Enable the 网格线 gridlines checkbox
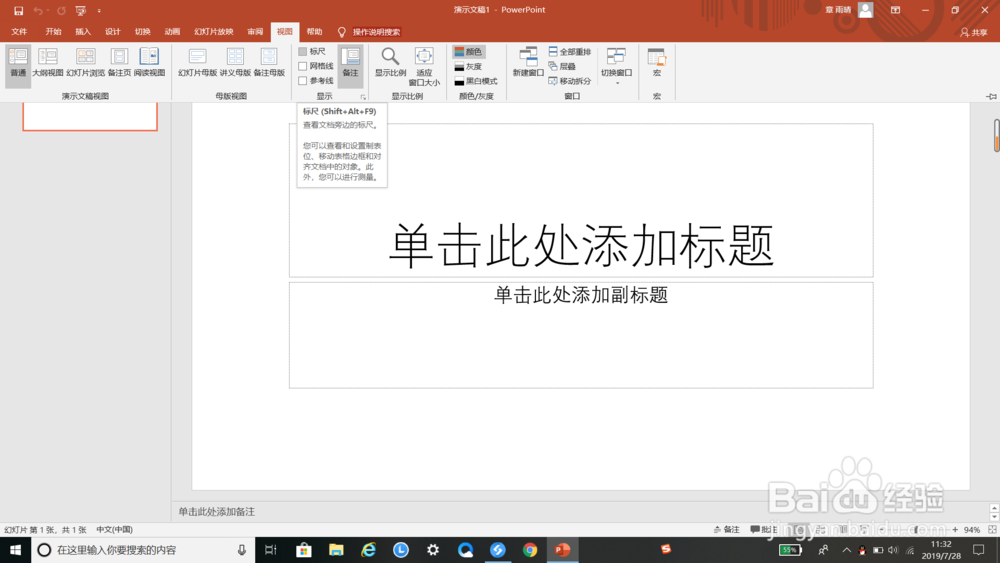The height and width of the screenshot is (563, 1000). coord(303,66)
